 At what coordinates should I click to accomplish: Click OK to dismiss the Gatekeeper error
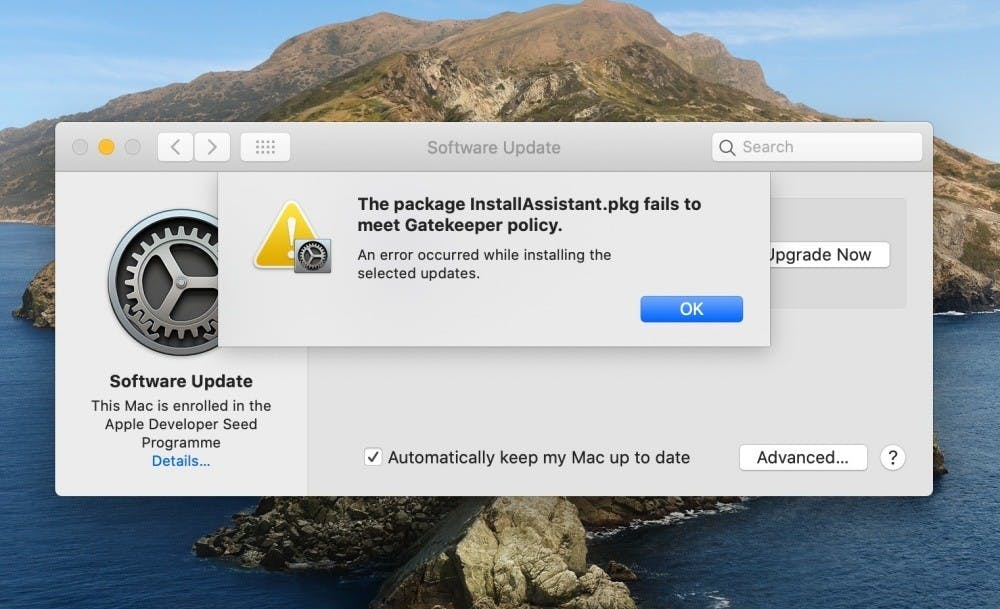[x=691, y=309]
